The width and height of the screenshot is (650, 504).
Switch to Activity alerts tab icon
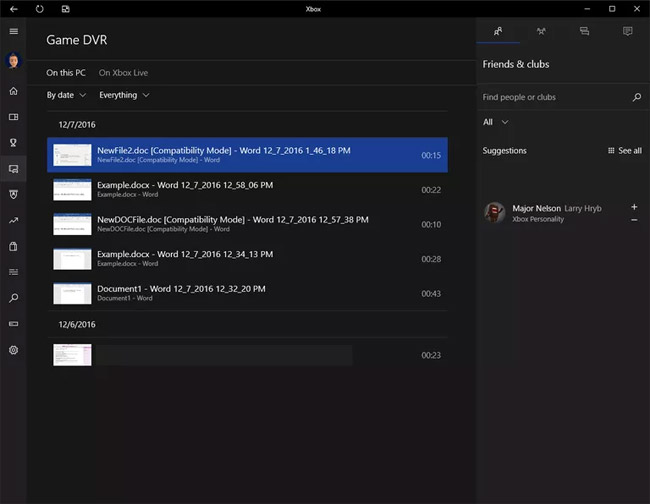[x=628, y=31]
